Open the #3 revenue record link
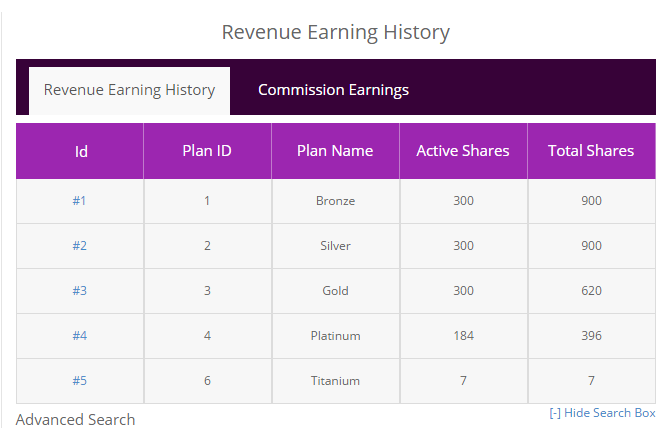The image size is (667, 428). coord(80,291)
